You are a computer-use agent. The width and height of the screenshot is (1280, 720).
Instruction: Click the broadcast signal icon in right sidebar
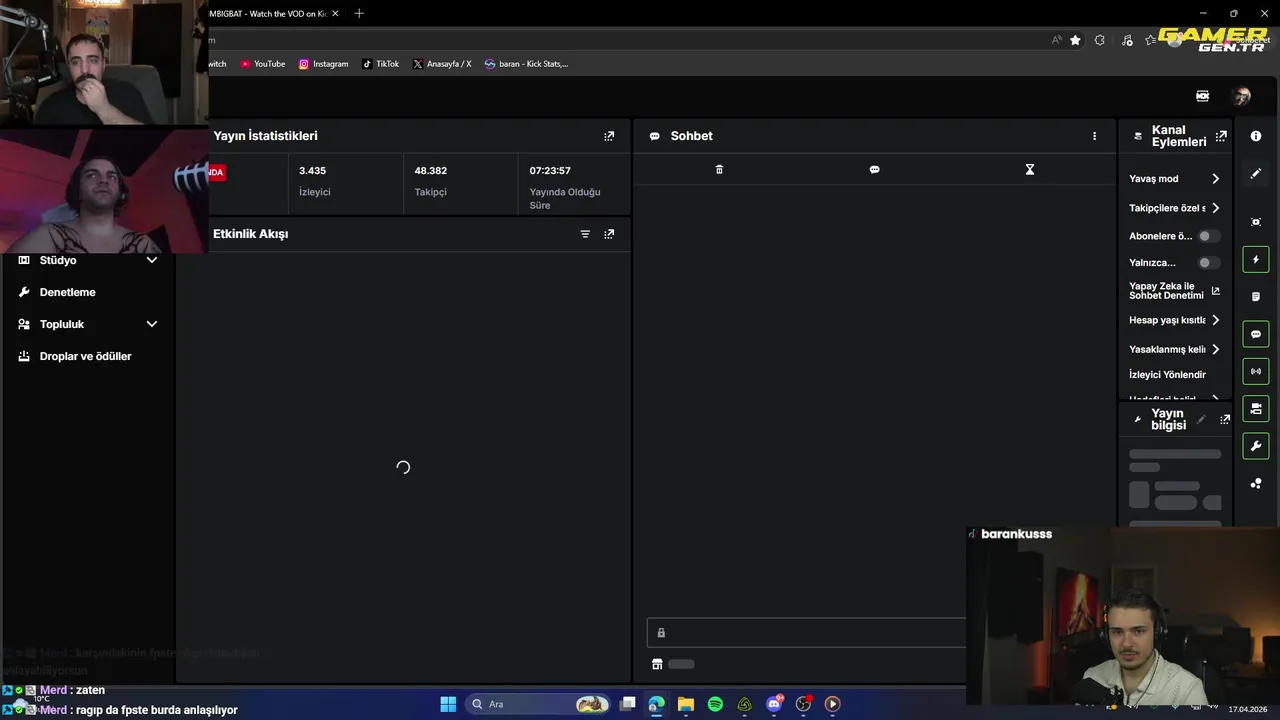pyautogui.click(x=1256, y=371)
